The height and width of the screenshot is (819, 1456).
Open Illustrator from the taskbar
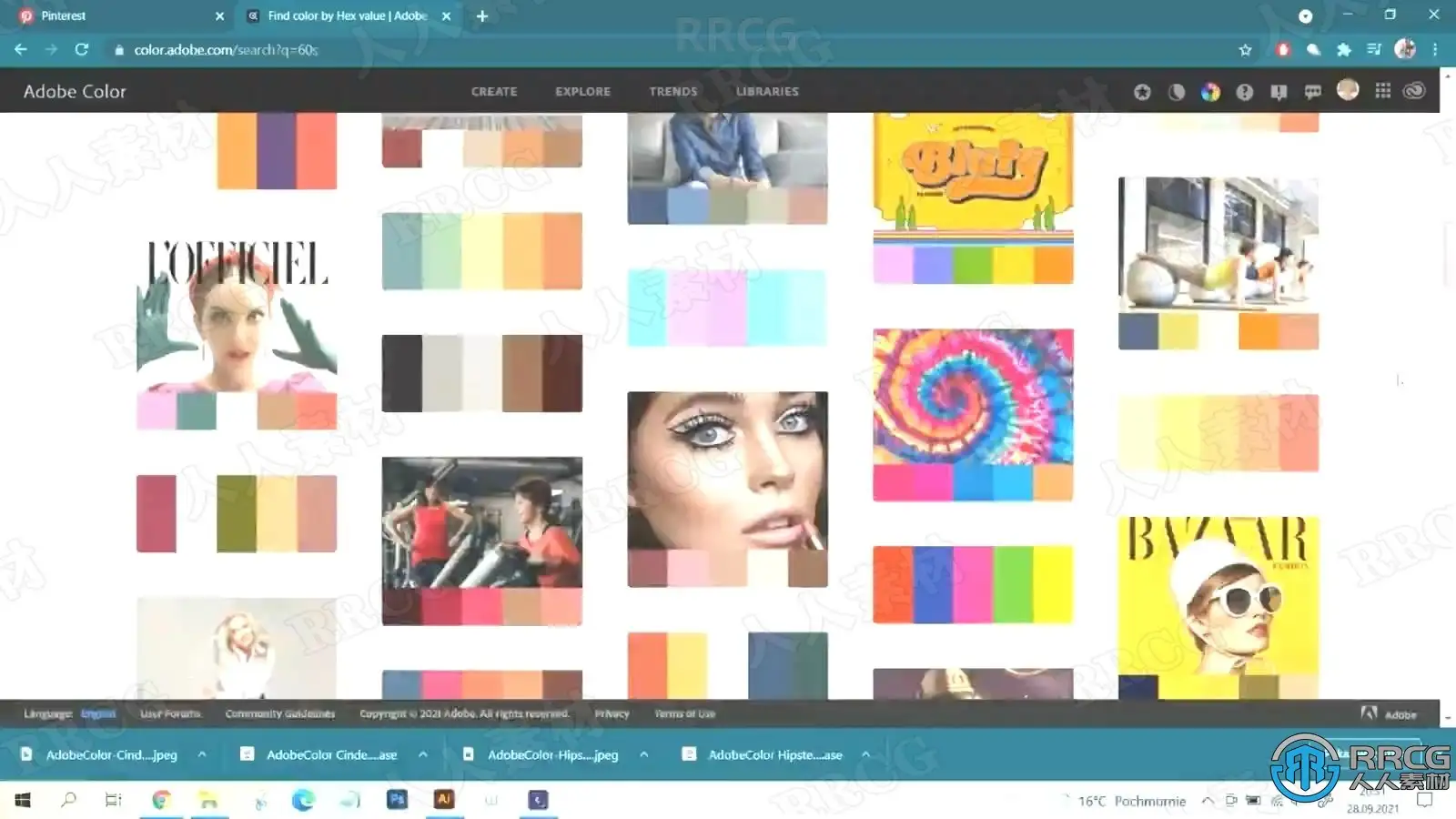(444, 800)
